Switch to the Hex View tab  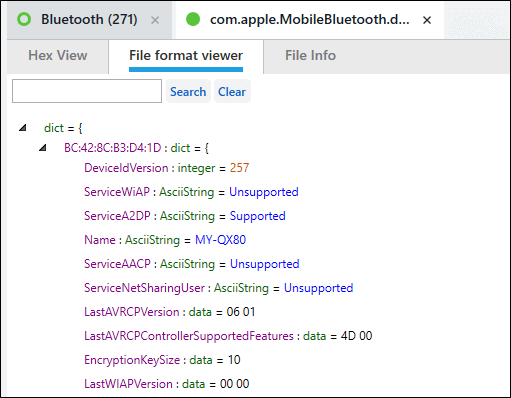click(x=58, y=56)
